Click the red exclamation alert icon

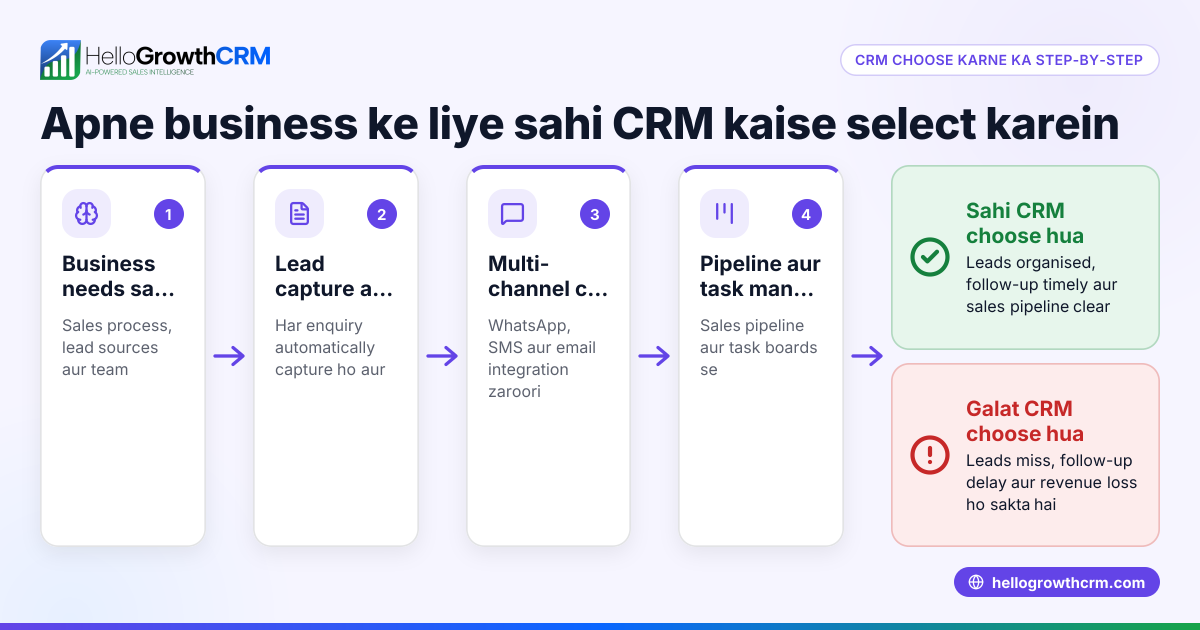930,455
